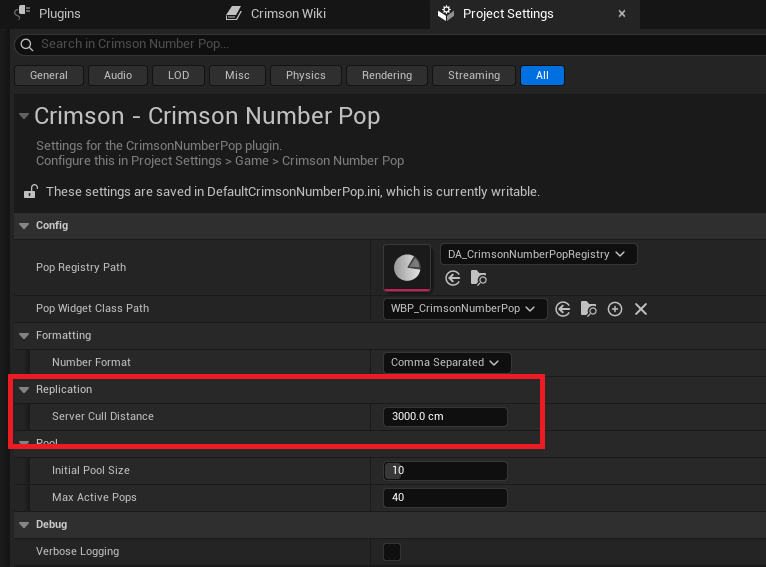Click the Server Cull Distance value field

[445, 417]
